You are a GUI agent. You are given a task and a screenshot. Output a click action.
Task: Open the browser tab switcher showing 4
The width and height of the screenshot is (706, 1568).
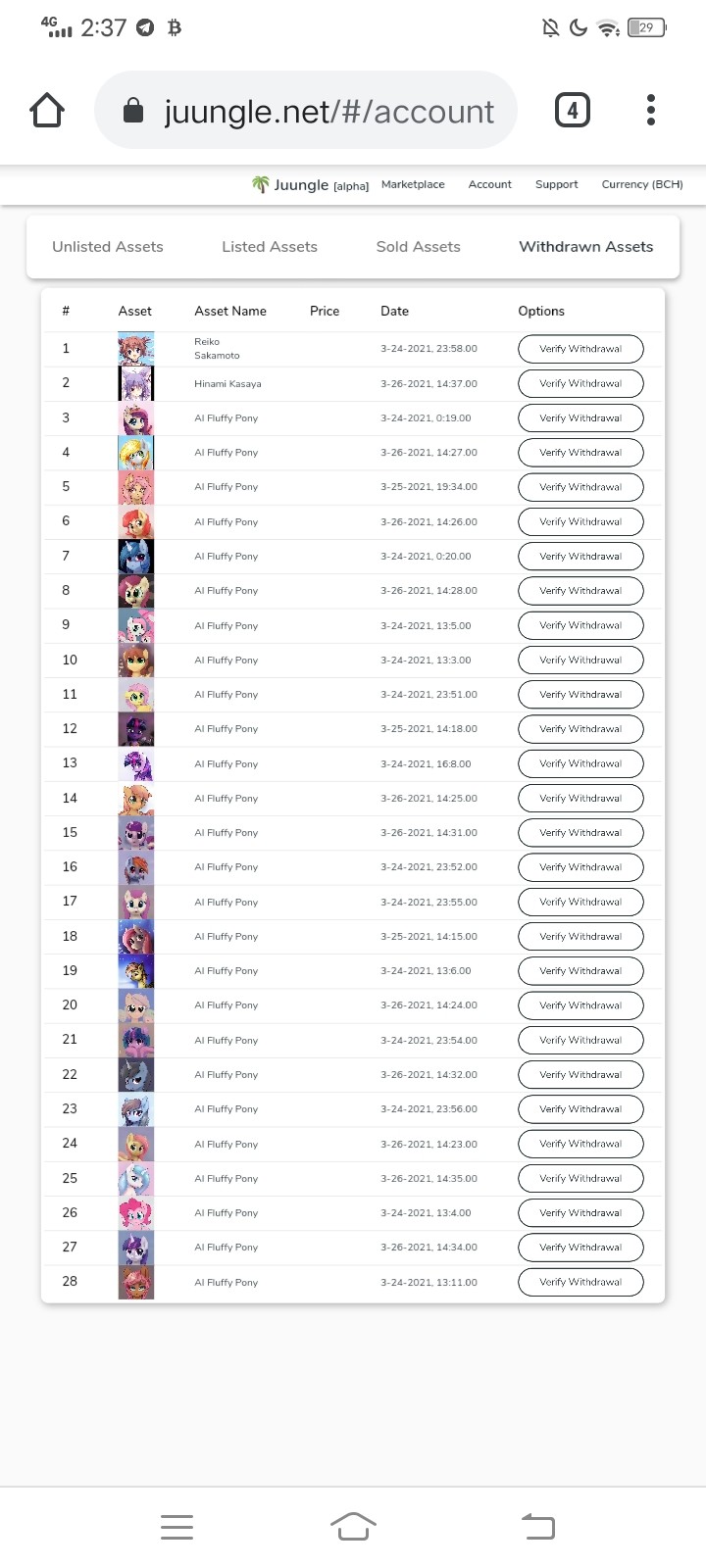[573, 110]
